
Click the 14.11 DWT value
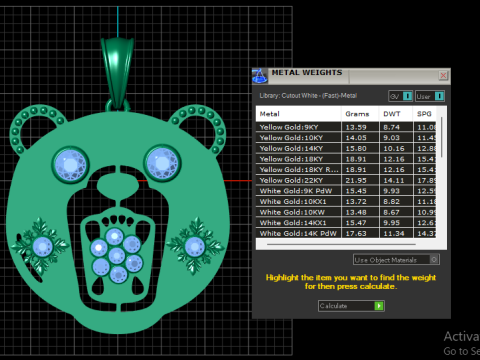click(x=394, y=181)
